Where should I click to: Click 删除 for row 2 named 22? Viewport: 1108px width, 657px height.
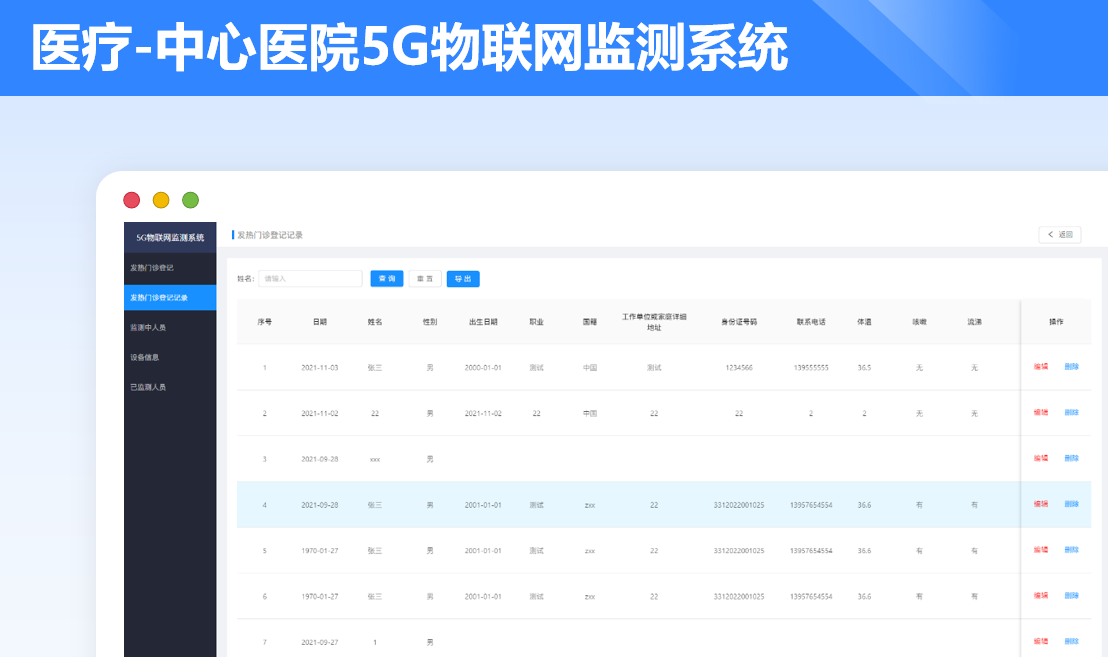(1071, 413)
